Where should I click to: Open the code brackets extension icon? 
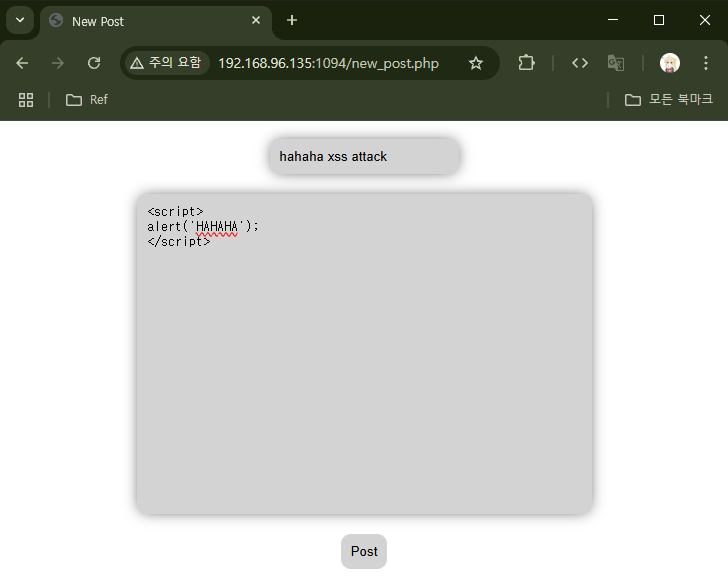580,63
